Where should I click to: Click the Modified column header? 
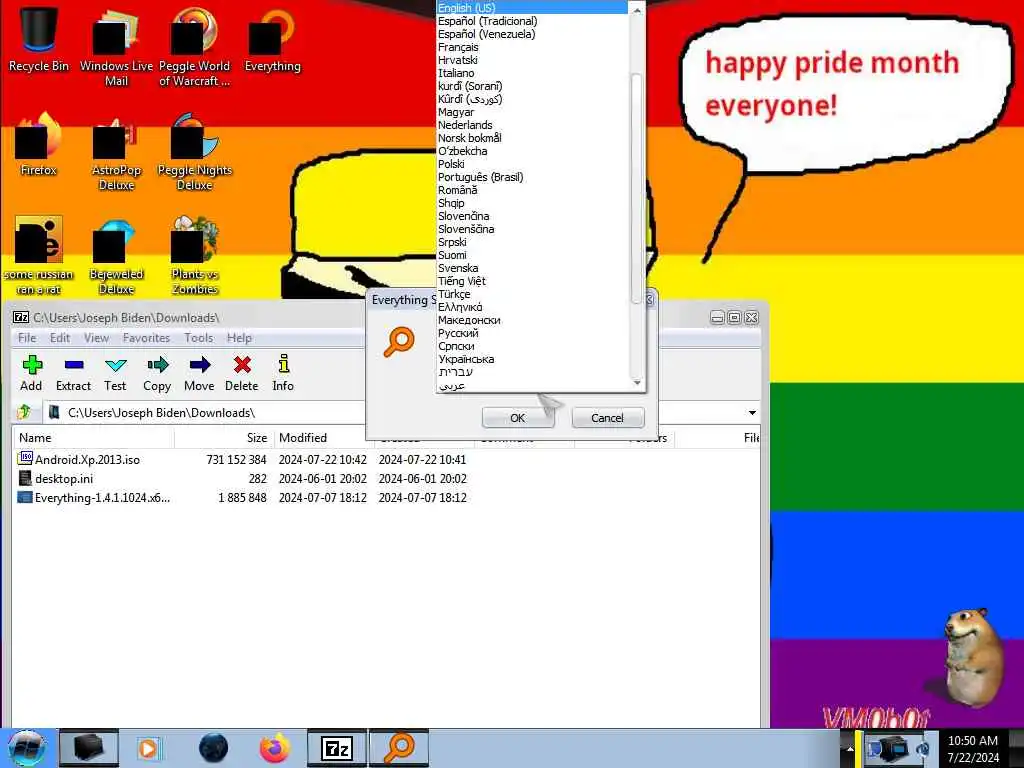pos(323,438)
